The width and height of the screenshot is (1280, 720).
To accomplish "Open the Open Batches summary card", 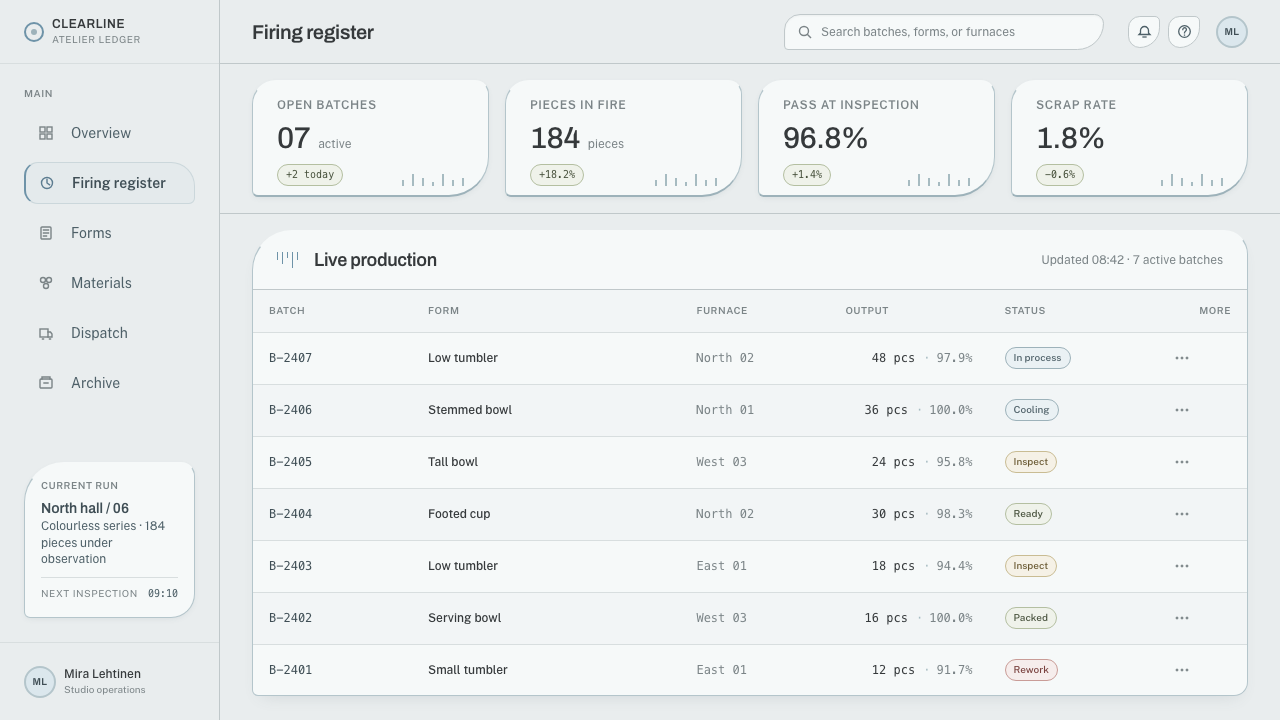I will (370, 138).
